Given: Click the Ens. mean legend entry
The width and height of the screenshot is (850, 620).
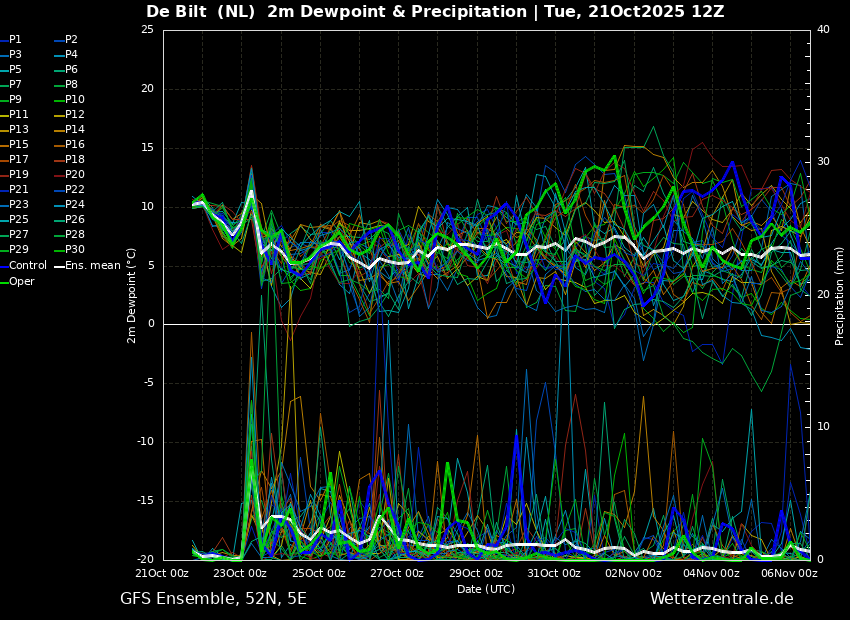Looking at the screenshot, I should [92, 266].
